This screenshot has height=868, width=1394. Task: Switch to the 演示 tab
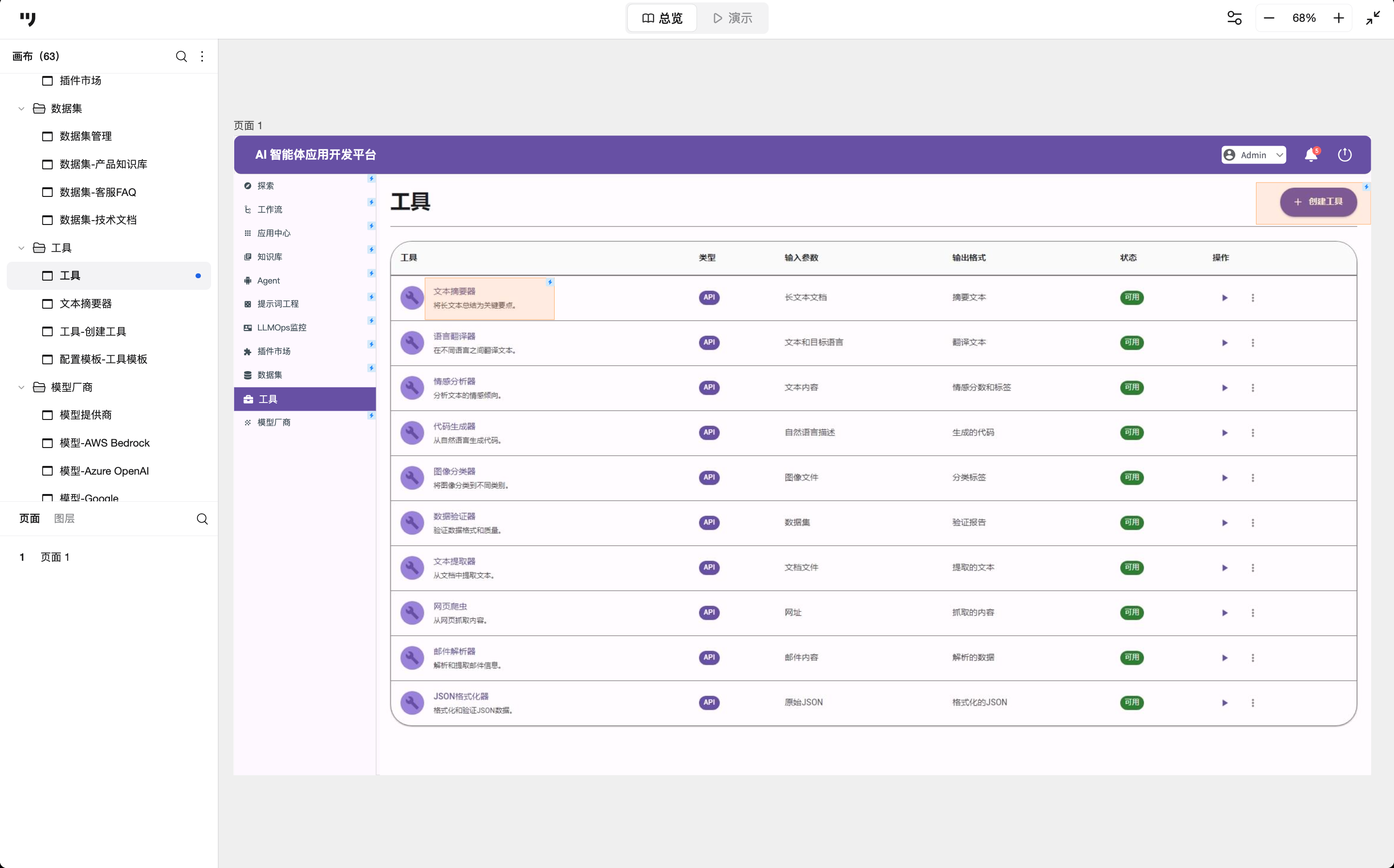pos(733,18)
